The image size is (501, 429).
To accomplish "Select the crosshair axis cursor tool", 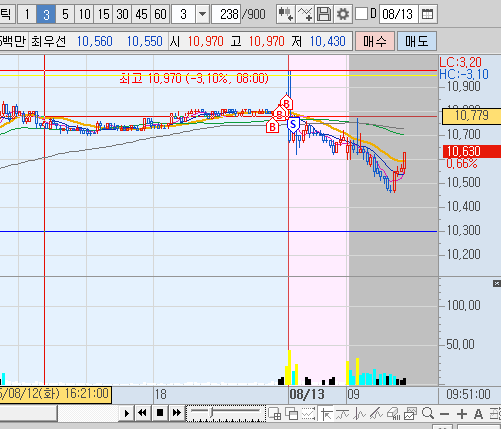I will (327, 414).
